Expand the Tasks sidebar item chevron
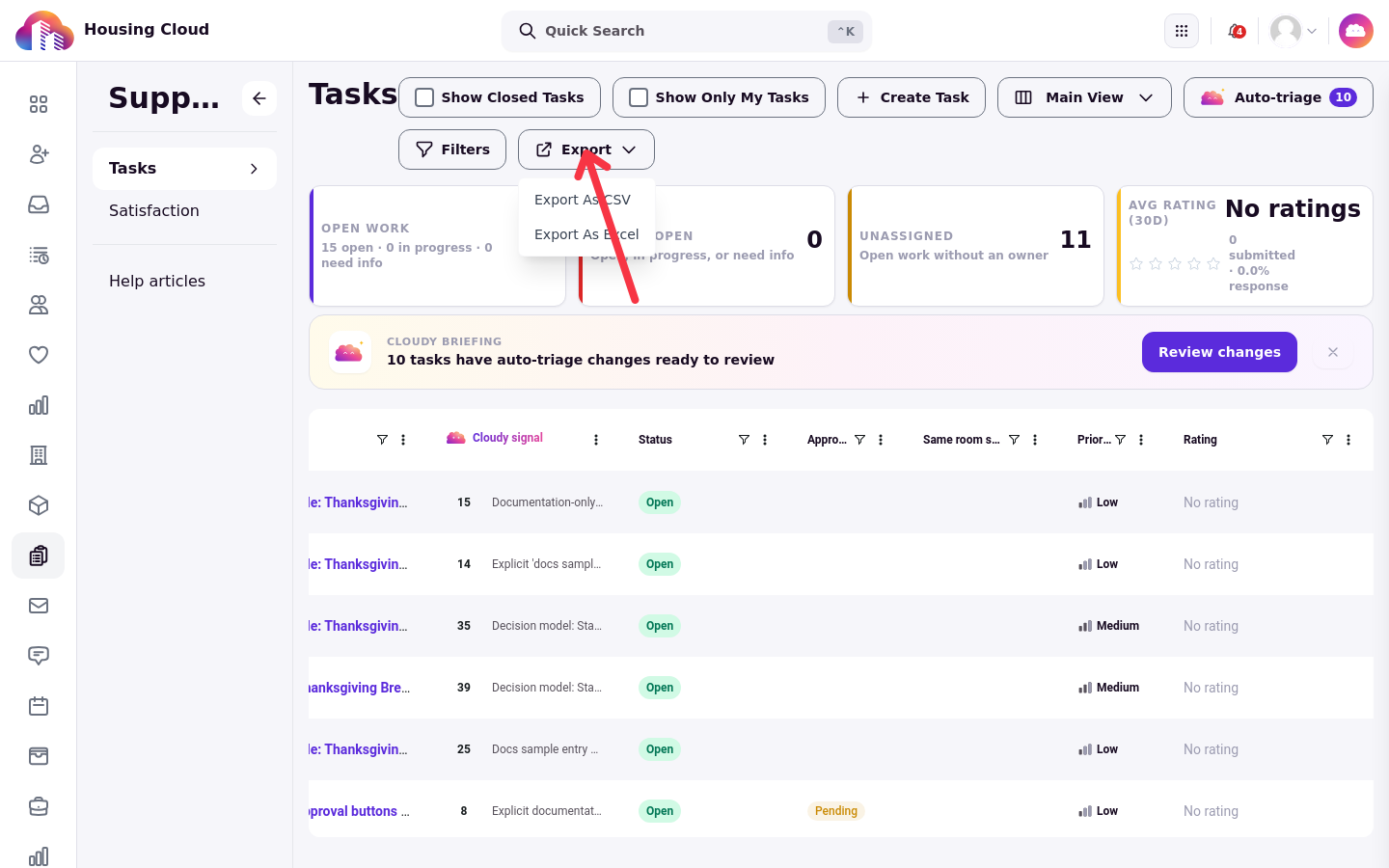Viewport: 1389px width, 868px height. [254, 169]
